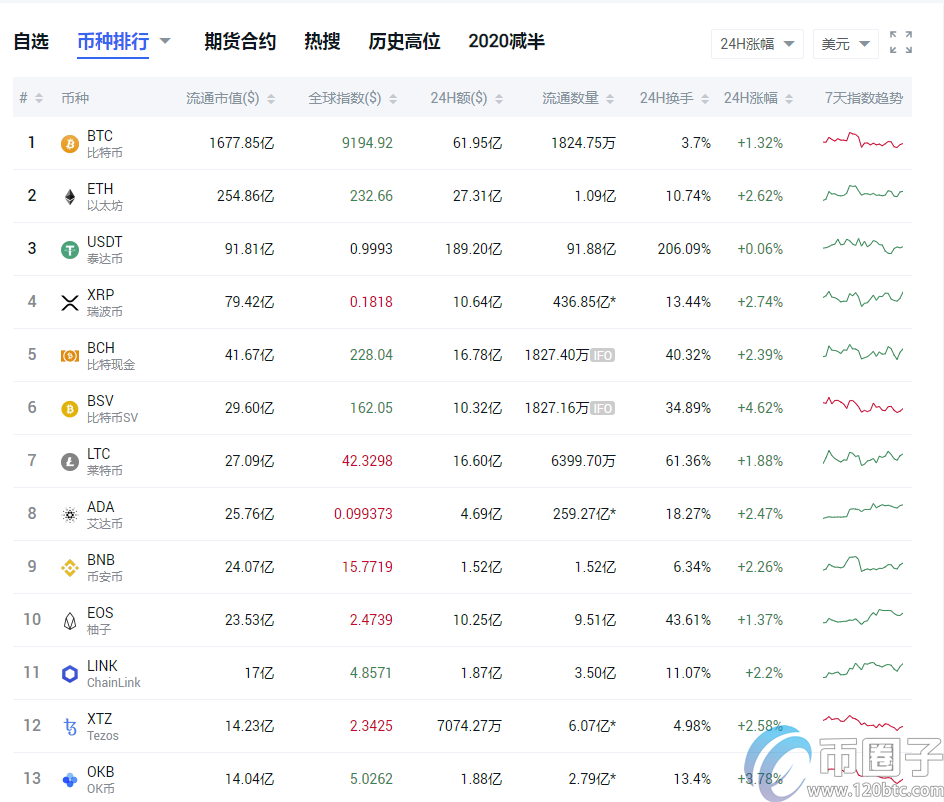The image size is (944, 802).
Task: View the EOS 7-day trend chart
Action: 863,617
